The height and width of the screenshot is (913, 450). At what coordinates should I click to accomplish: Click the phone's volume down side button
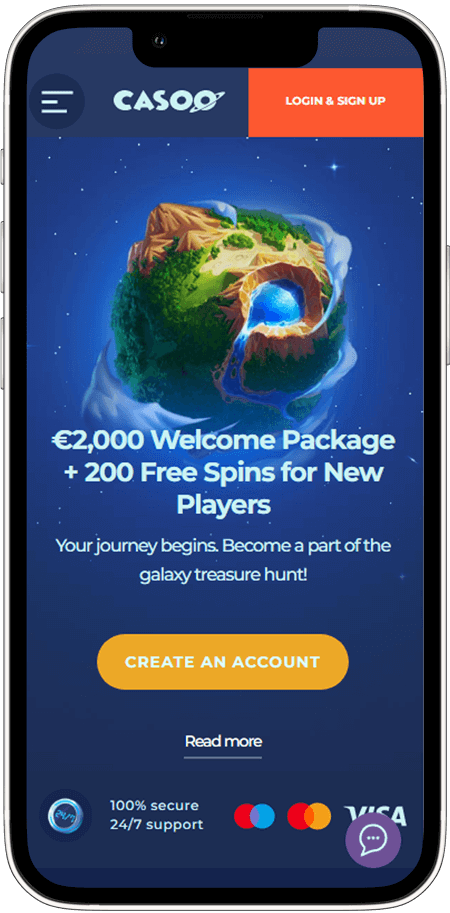[2, 353]
